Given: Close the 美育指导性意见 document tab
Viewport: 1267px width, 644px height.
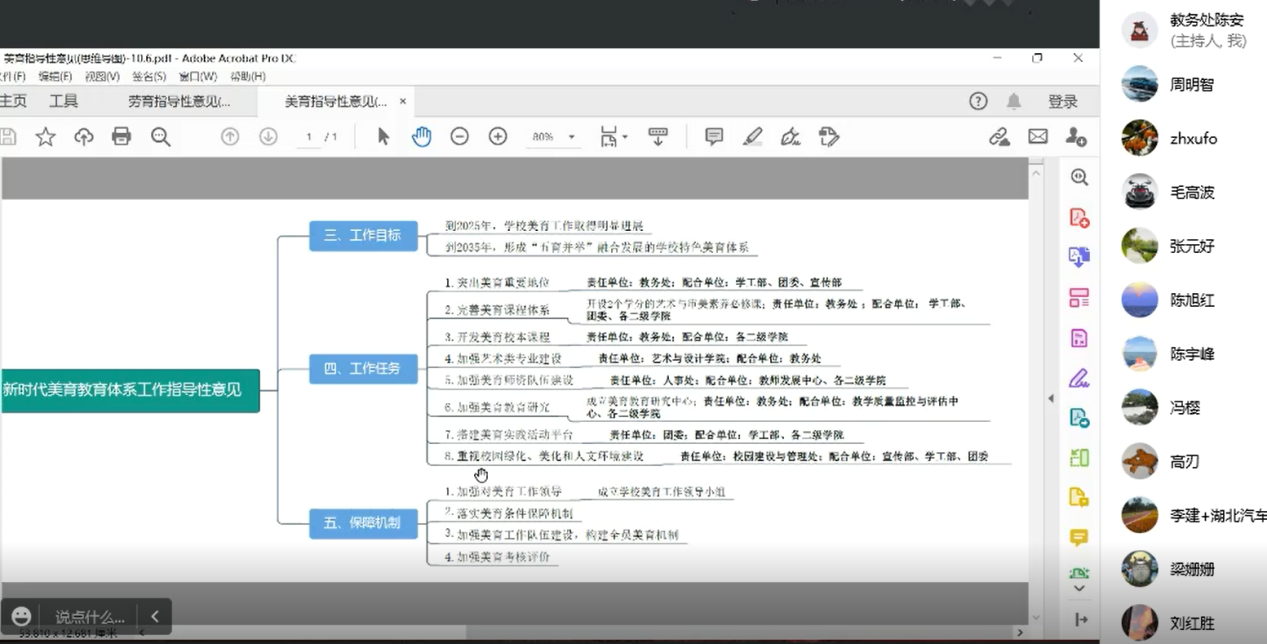Looking at the screenshot, I should [x=403, y=101].
